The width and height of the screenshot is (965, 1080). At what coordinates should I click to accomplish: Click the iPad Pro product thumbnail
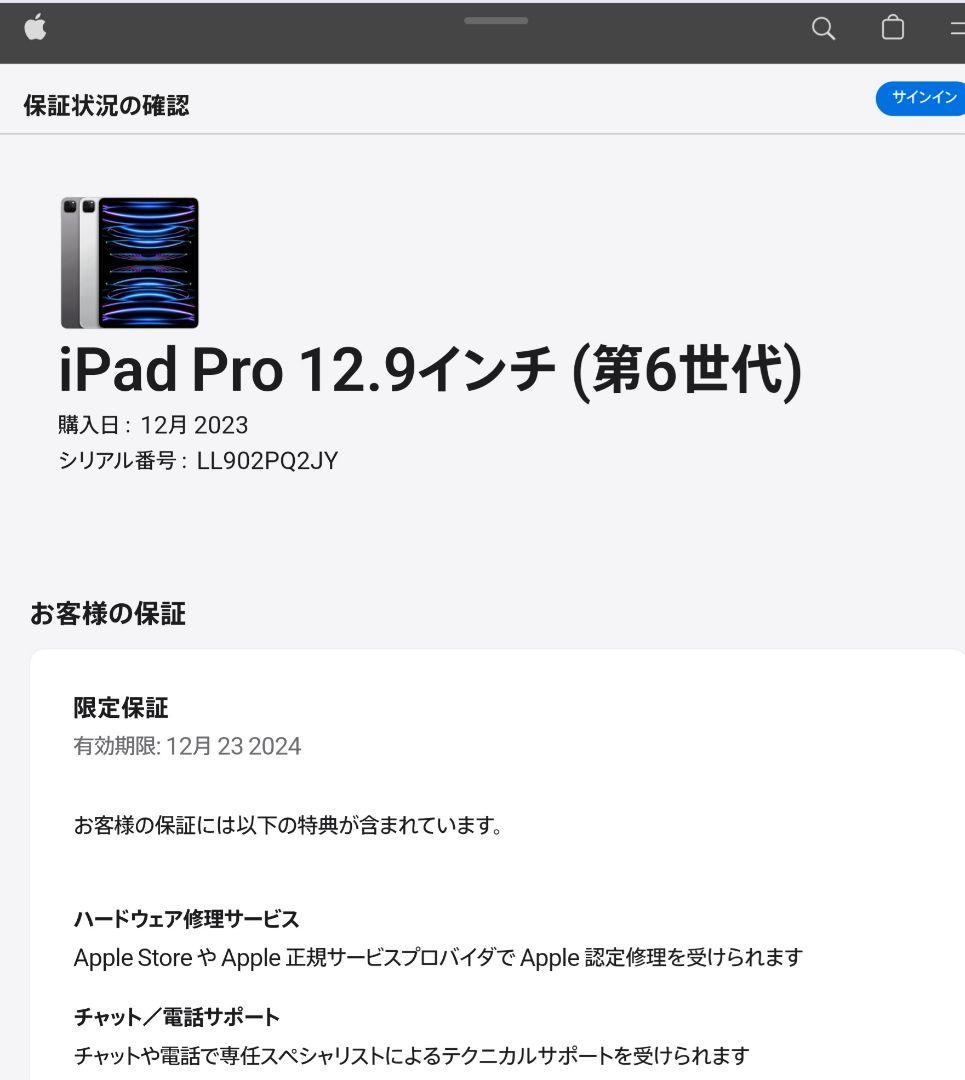[129, 262]
